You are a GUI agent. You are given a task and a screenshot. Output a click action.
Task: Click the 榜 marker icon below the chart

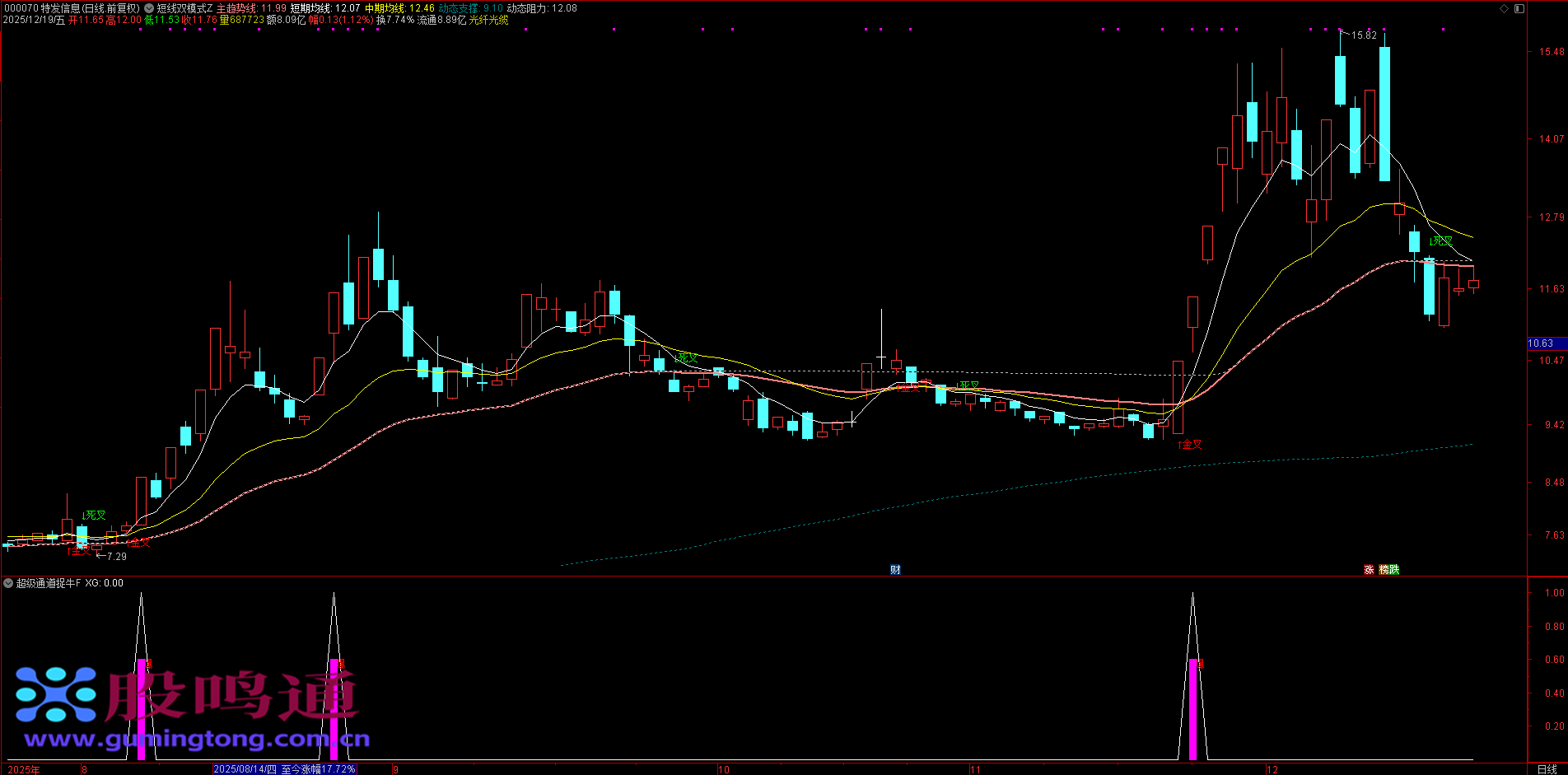pyautogui.click(x=1384, y=570)
